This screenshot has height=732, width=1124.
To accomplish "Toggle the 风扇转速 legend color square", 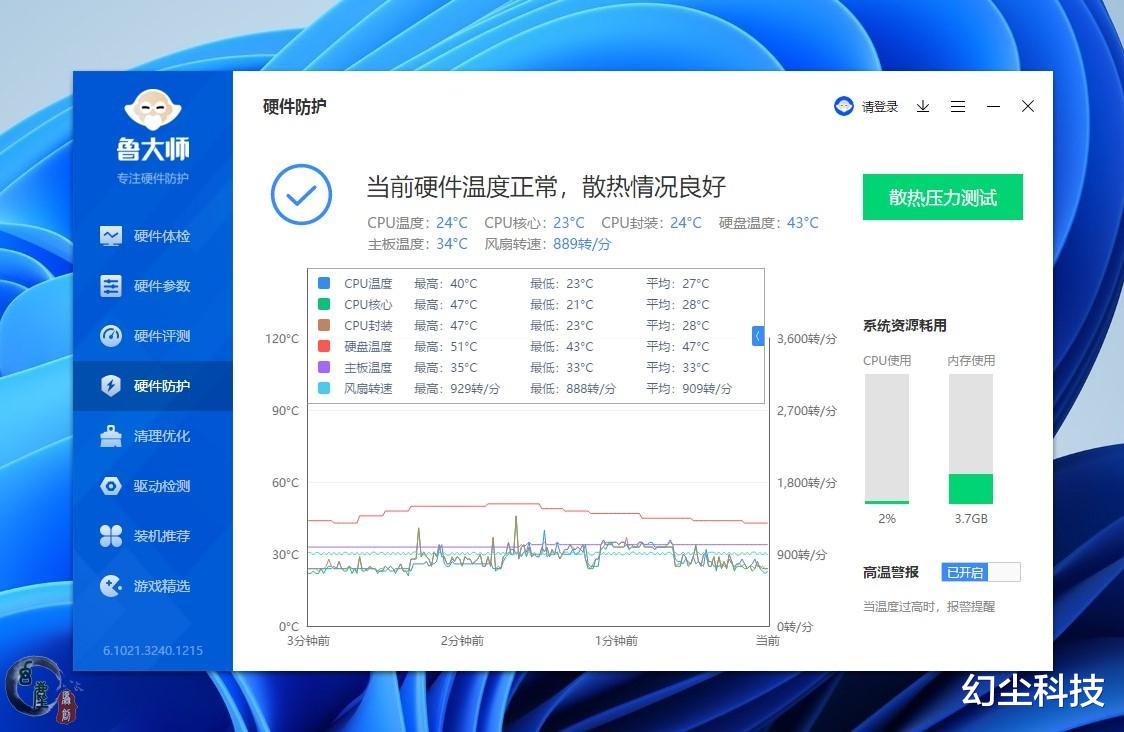I will (324, 388).
